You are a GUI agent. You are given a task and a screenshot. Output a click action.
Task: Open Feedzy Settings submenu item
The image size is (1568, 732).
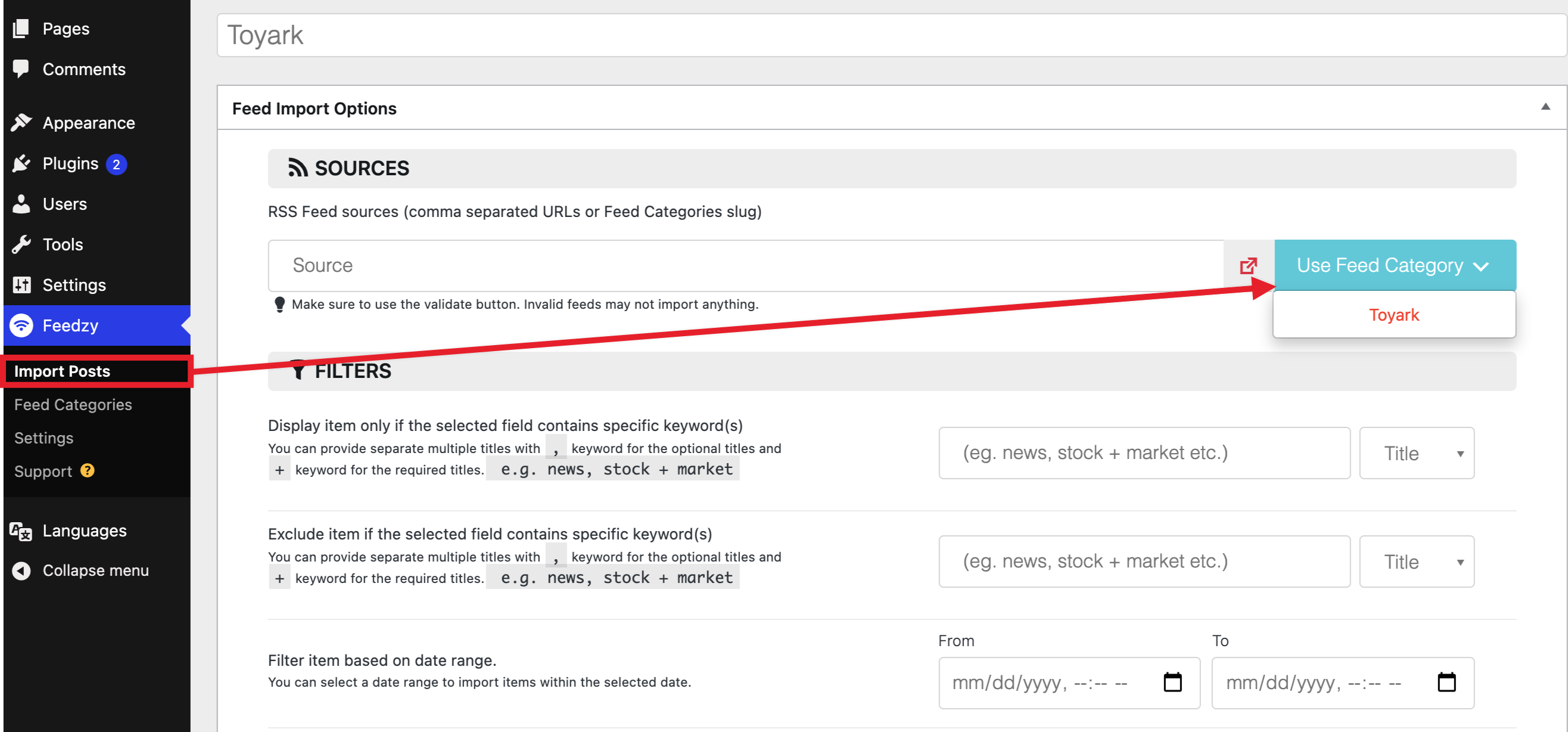point(44,438)
